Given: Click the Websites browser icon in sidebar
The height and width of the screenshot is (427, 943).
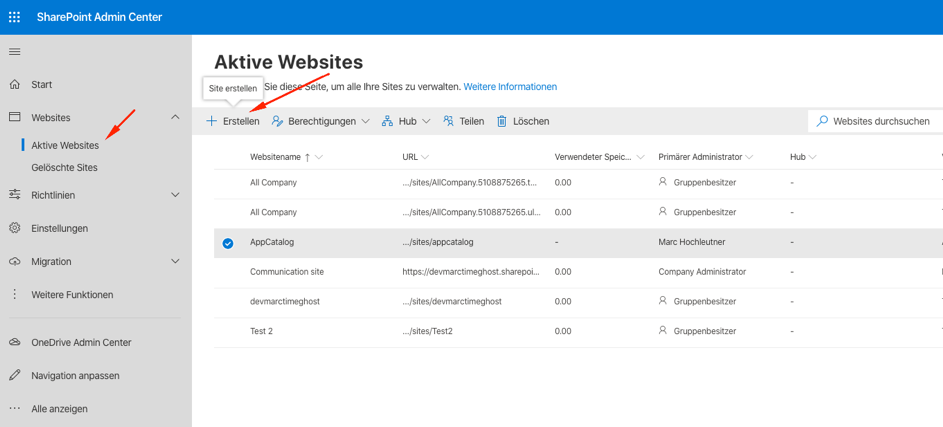Looking at the screenshot, I should coord(15,117).
